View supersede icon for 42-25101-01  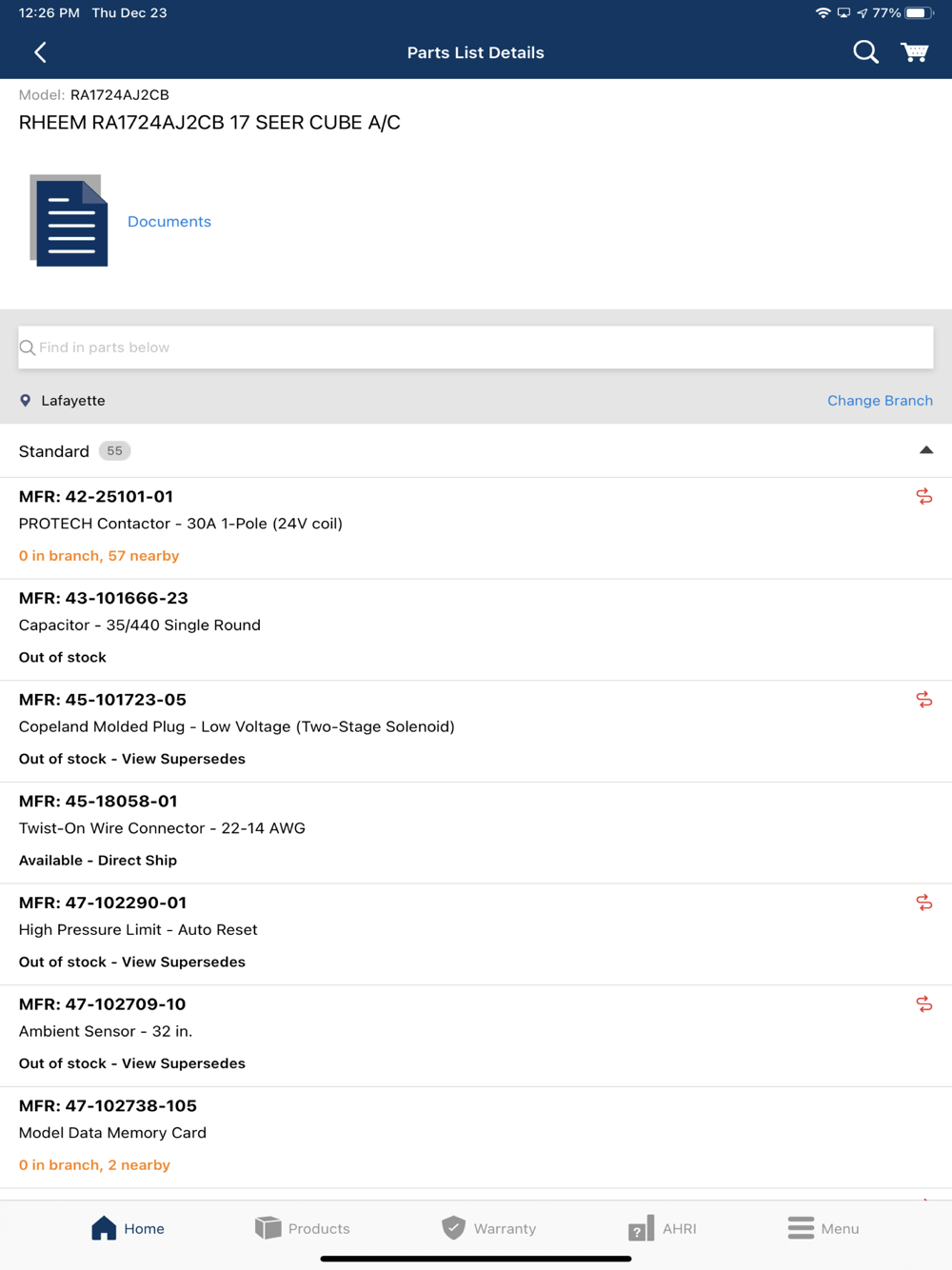coord(923,497)
